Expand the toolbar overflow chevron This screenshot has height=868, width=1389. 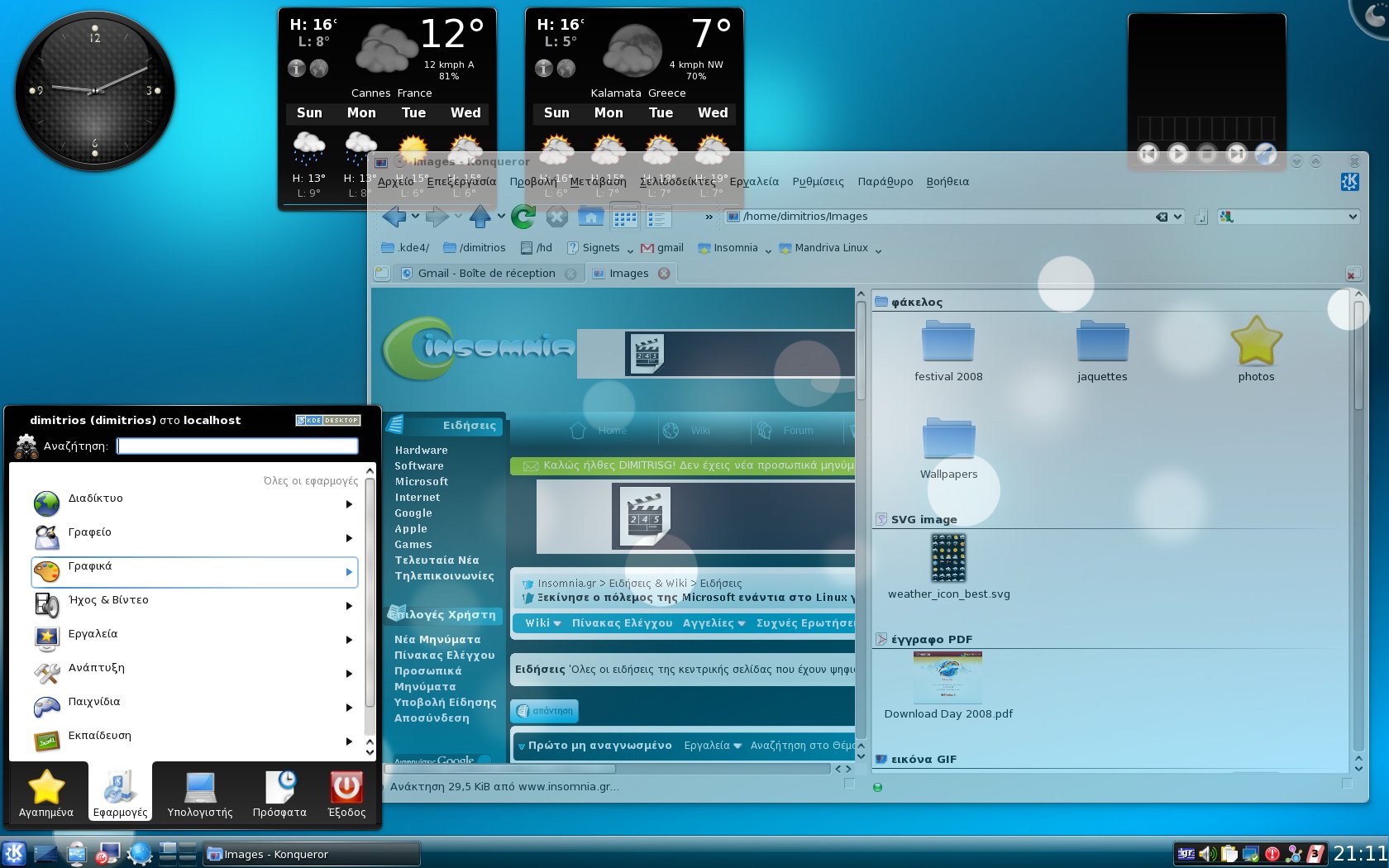pyautogui.click(x=709, y=217)
